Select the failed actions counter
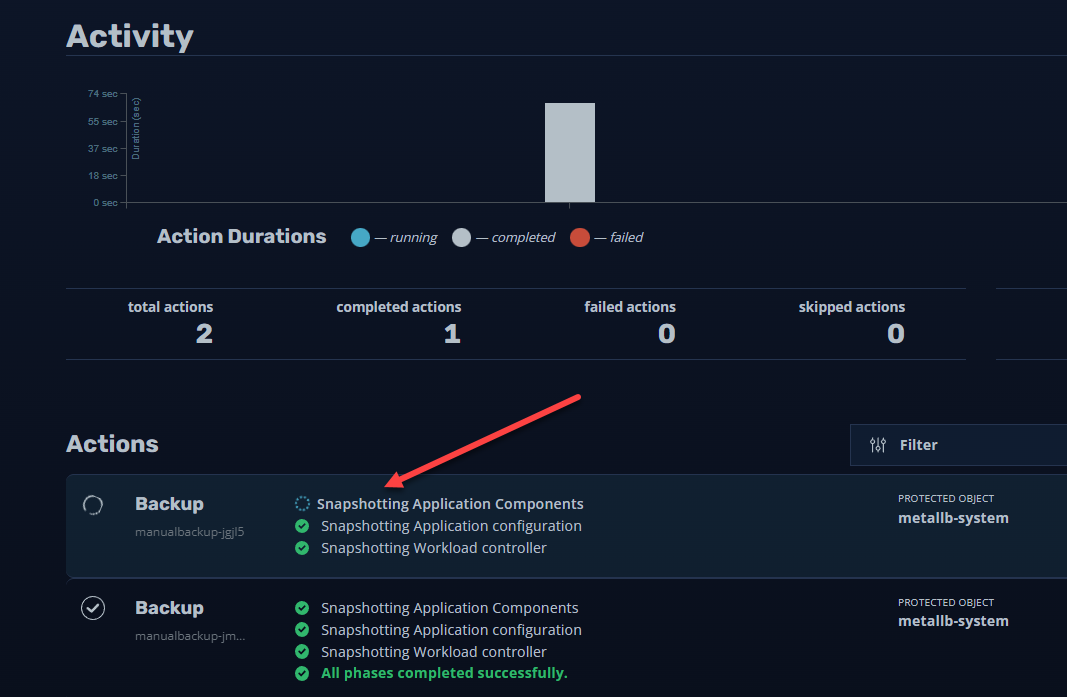1067x697 pixels. pos(630,324)
